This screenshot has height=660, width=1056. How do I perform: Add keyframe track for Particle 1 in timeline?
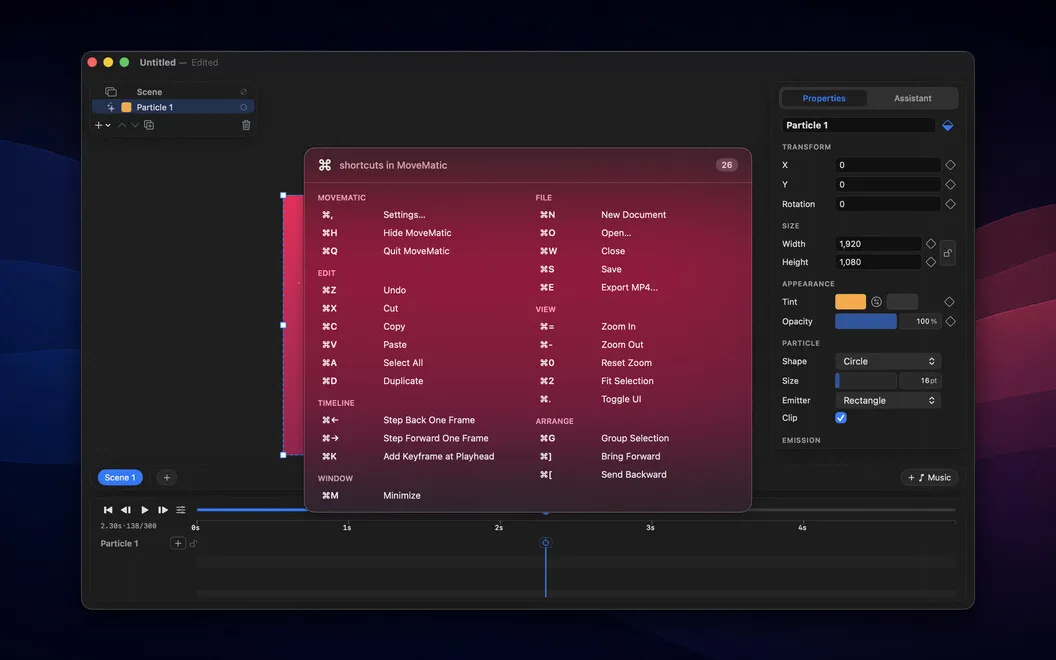(177, 543)
